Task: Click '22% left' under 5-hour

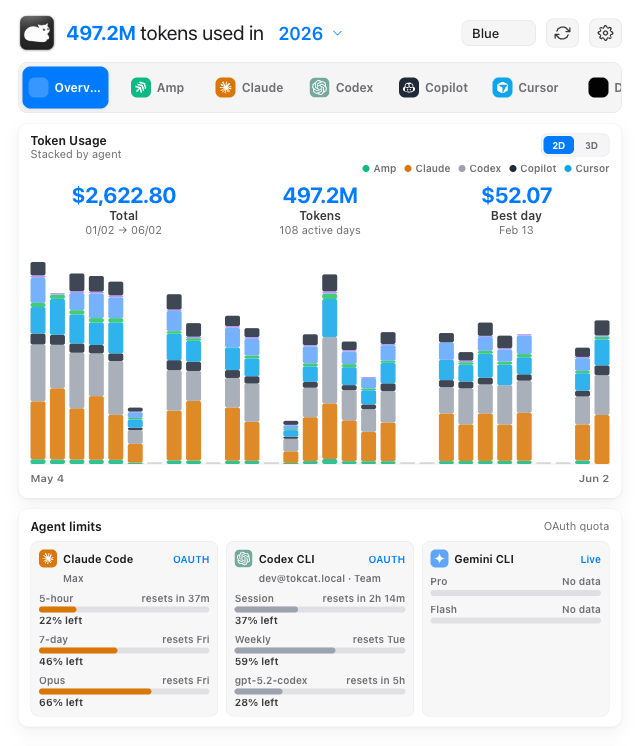Action: coord(60,620)
